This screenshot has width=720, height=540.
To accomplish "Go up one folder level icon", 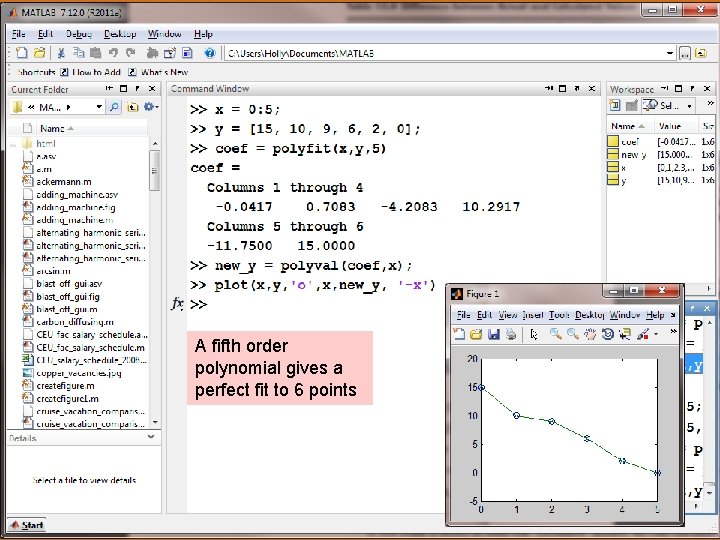I will coord(701,53).
